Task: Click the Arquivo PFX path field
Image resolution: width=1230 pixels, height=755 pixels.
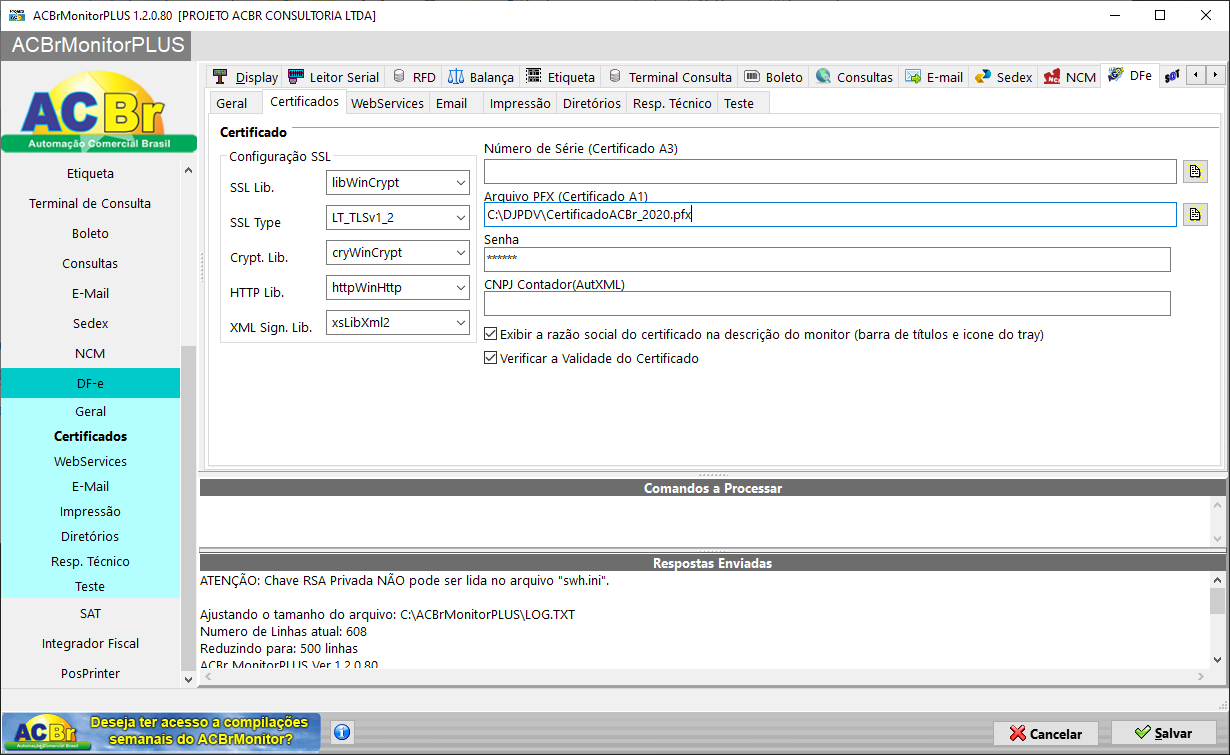Action: click(830, 214)
